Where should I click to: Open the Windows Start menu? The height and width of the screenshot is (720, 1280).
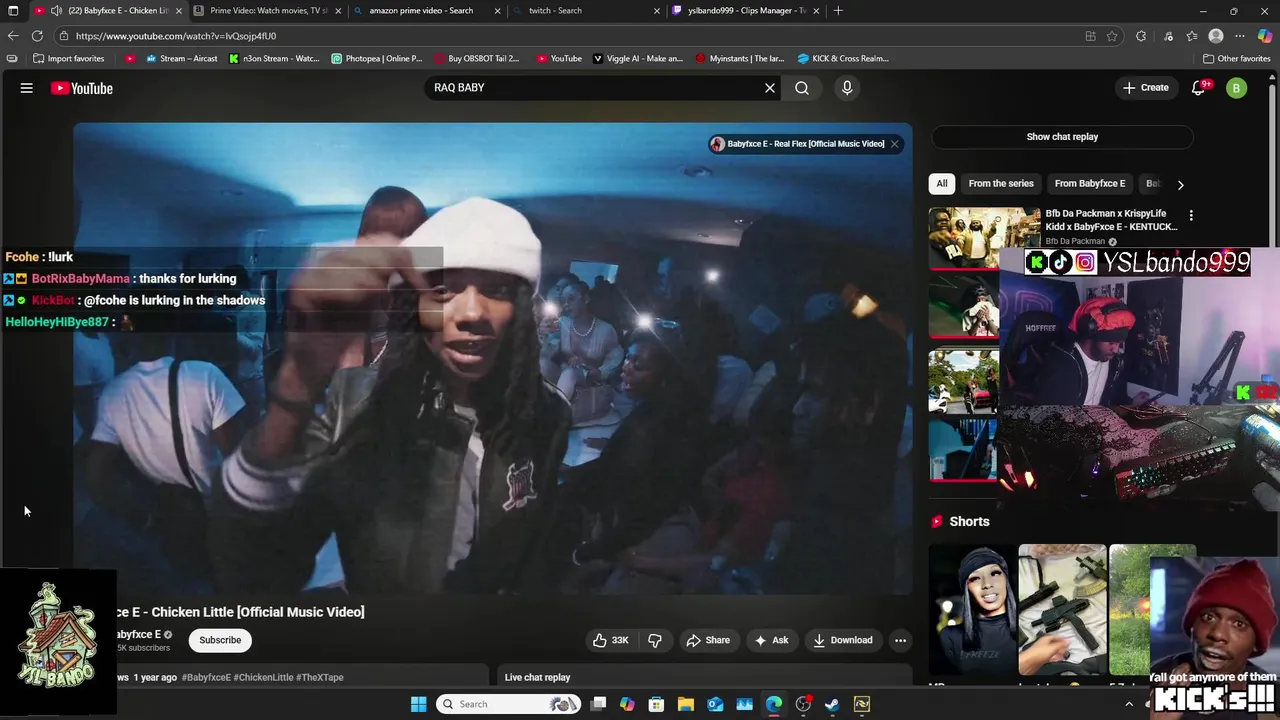click(419, 704)
